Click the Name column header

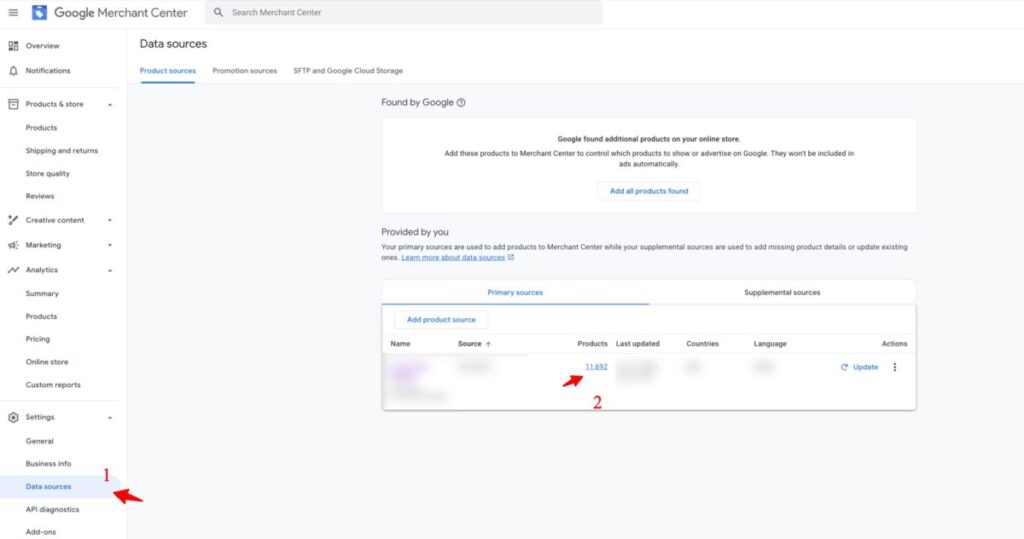(400, 344)
